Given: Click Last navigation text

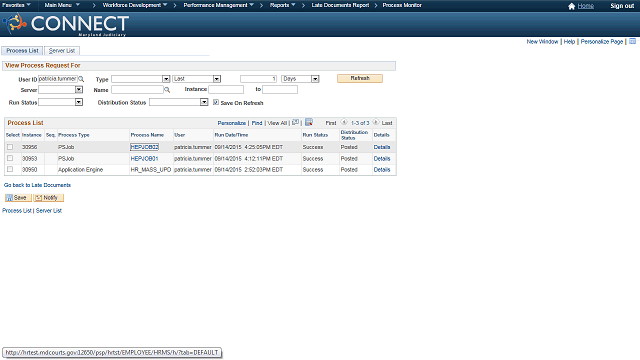Looking at the screenshot, I should 387,123.
